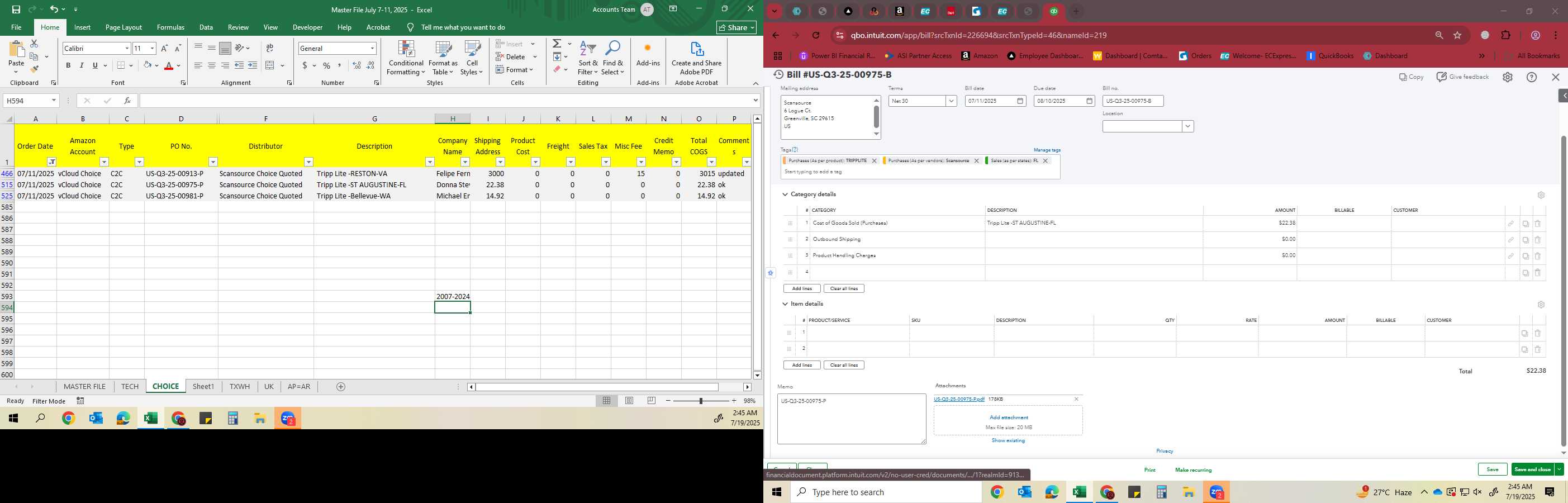Open the Save and close options arrow
This screenshot has width=1568, height=503.
tap(1559, 469)
